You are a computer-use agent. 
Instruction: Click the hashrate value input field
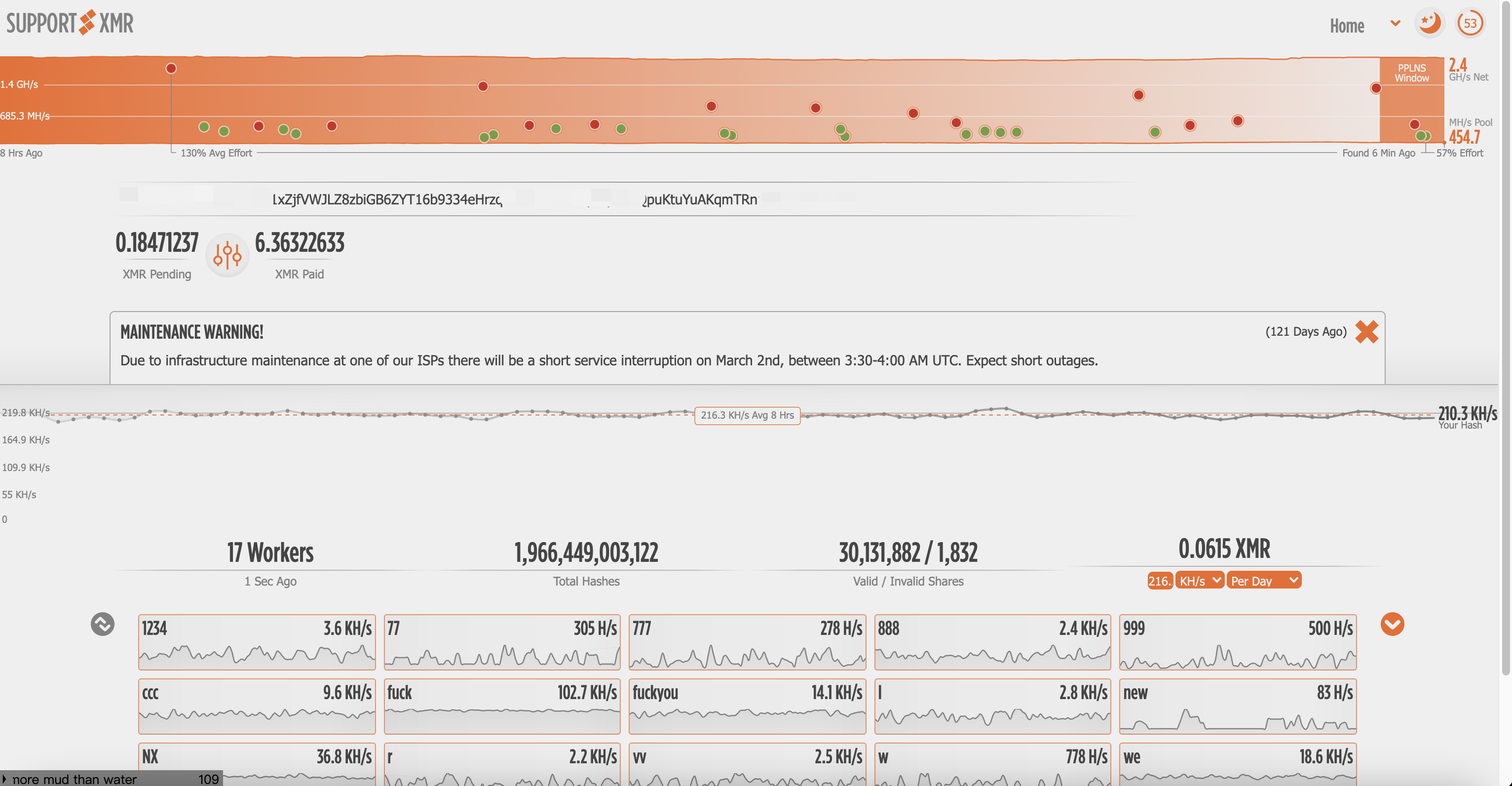coord(1160,581)
